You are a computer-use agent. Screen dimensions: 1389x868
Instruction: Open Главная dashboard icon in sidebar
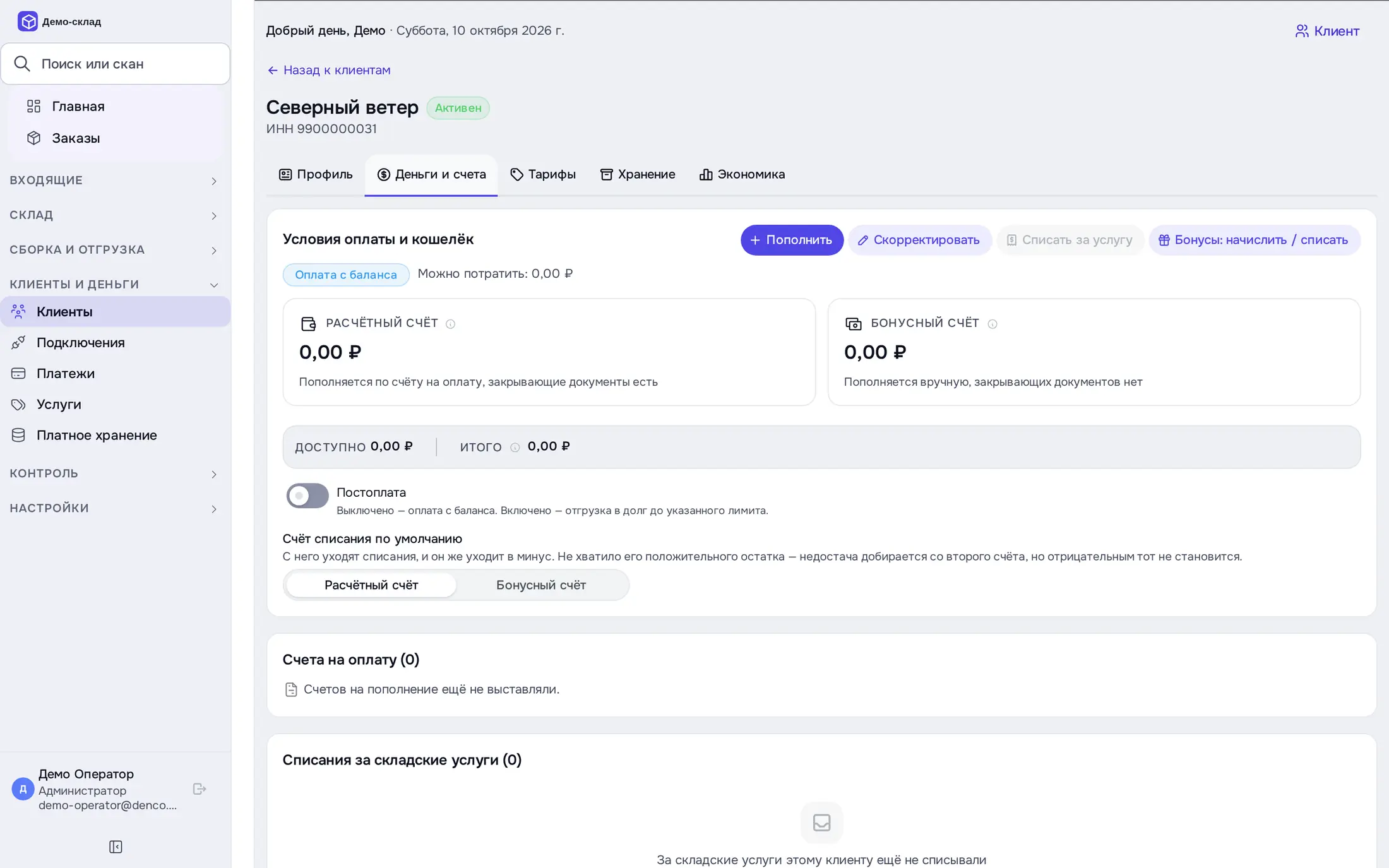pos(33,106)
